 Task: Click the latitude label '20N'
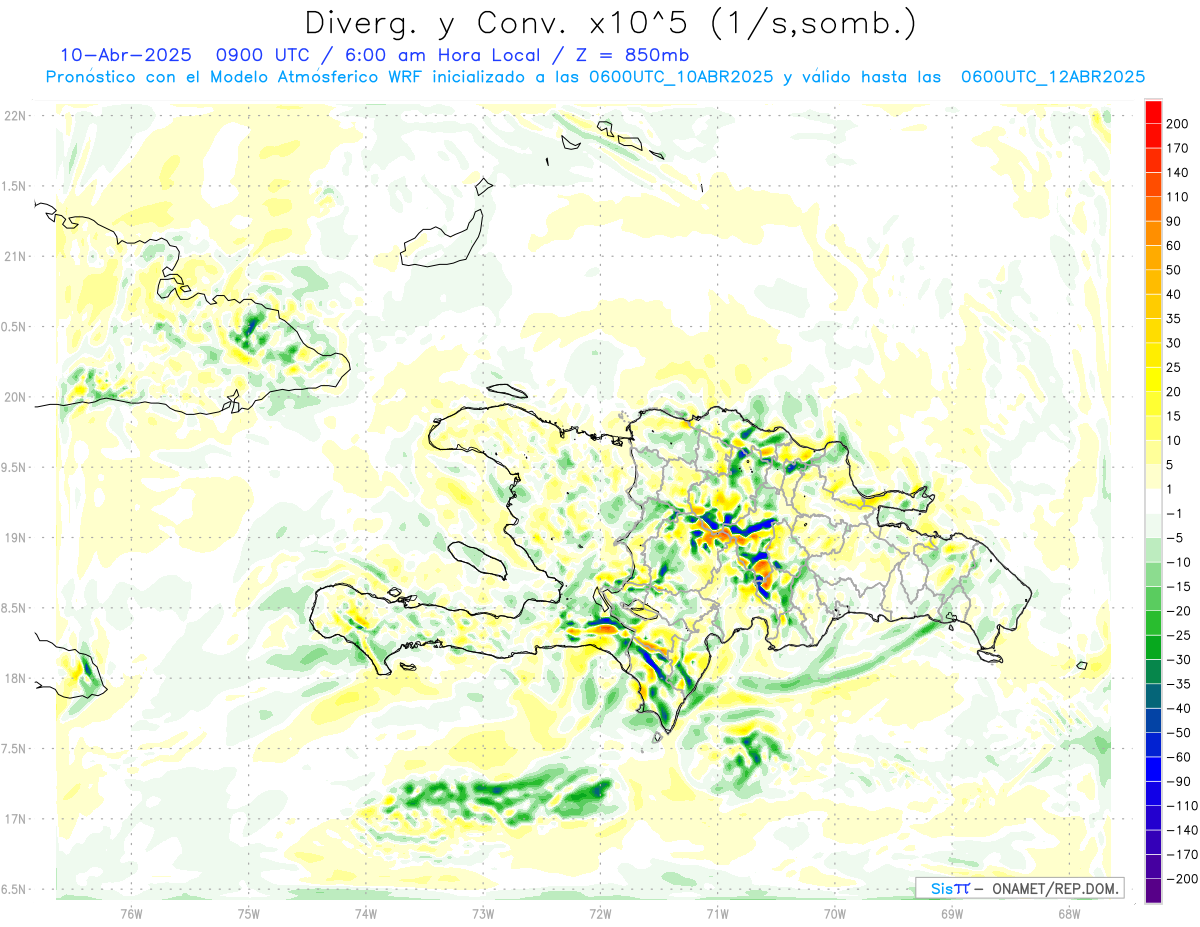tap(14, 397)
